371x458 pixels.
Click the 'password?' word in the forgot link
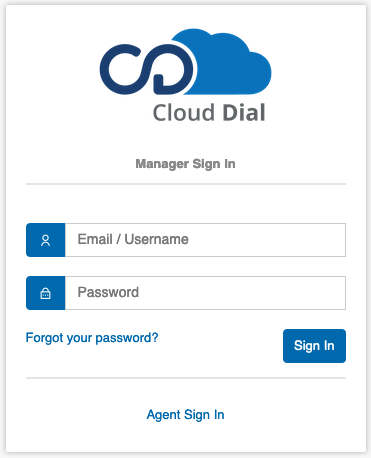coord(127,338)
